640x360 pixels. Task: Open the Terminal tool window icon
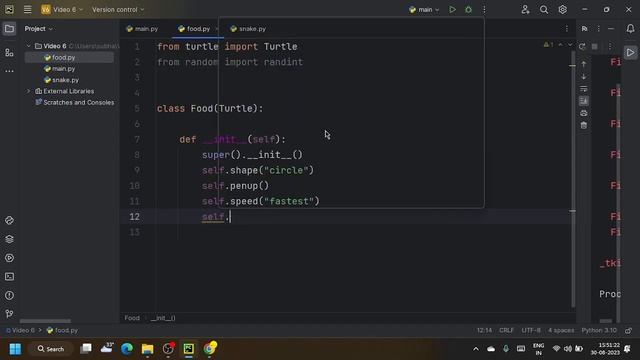[9, 277]
